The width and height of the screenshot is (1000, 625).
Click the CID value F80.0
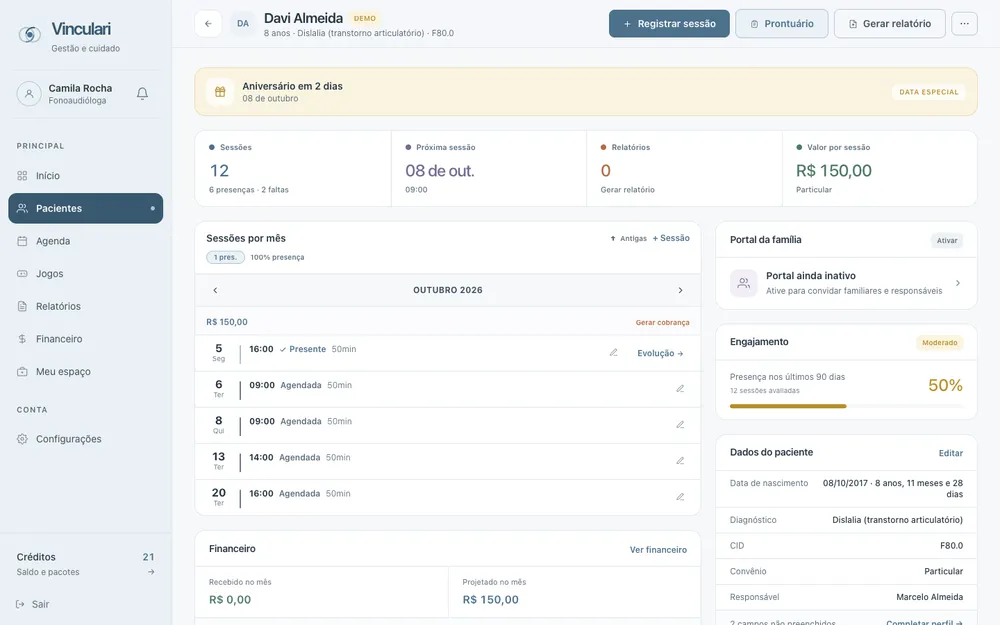[951, 546]
